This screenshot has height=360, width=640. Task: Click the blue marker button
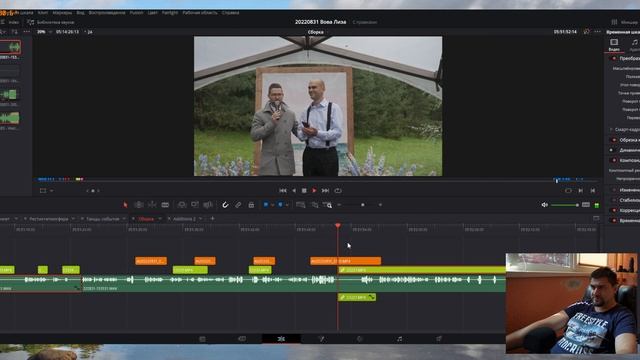pos(280,204)
